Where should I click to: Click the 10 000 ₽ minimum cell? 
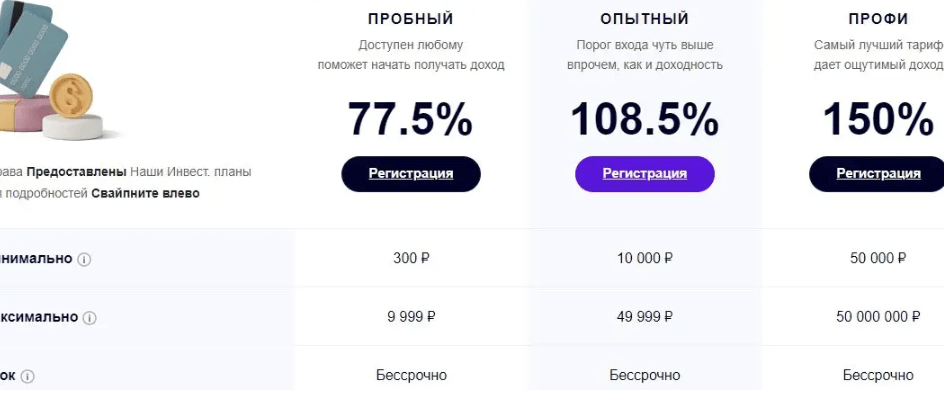(644, 258)
